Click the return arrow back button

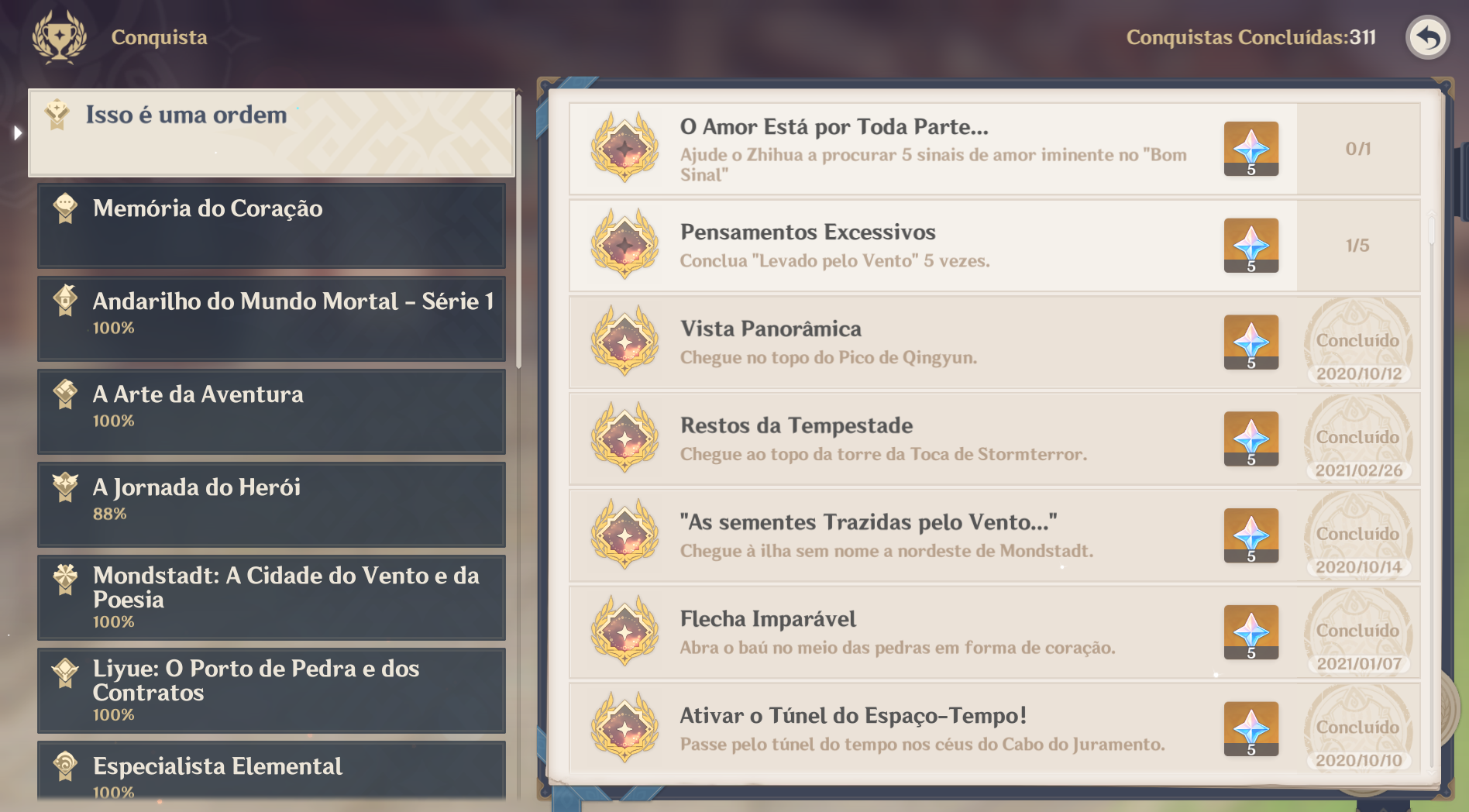click(1428, 37)
